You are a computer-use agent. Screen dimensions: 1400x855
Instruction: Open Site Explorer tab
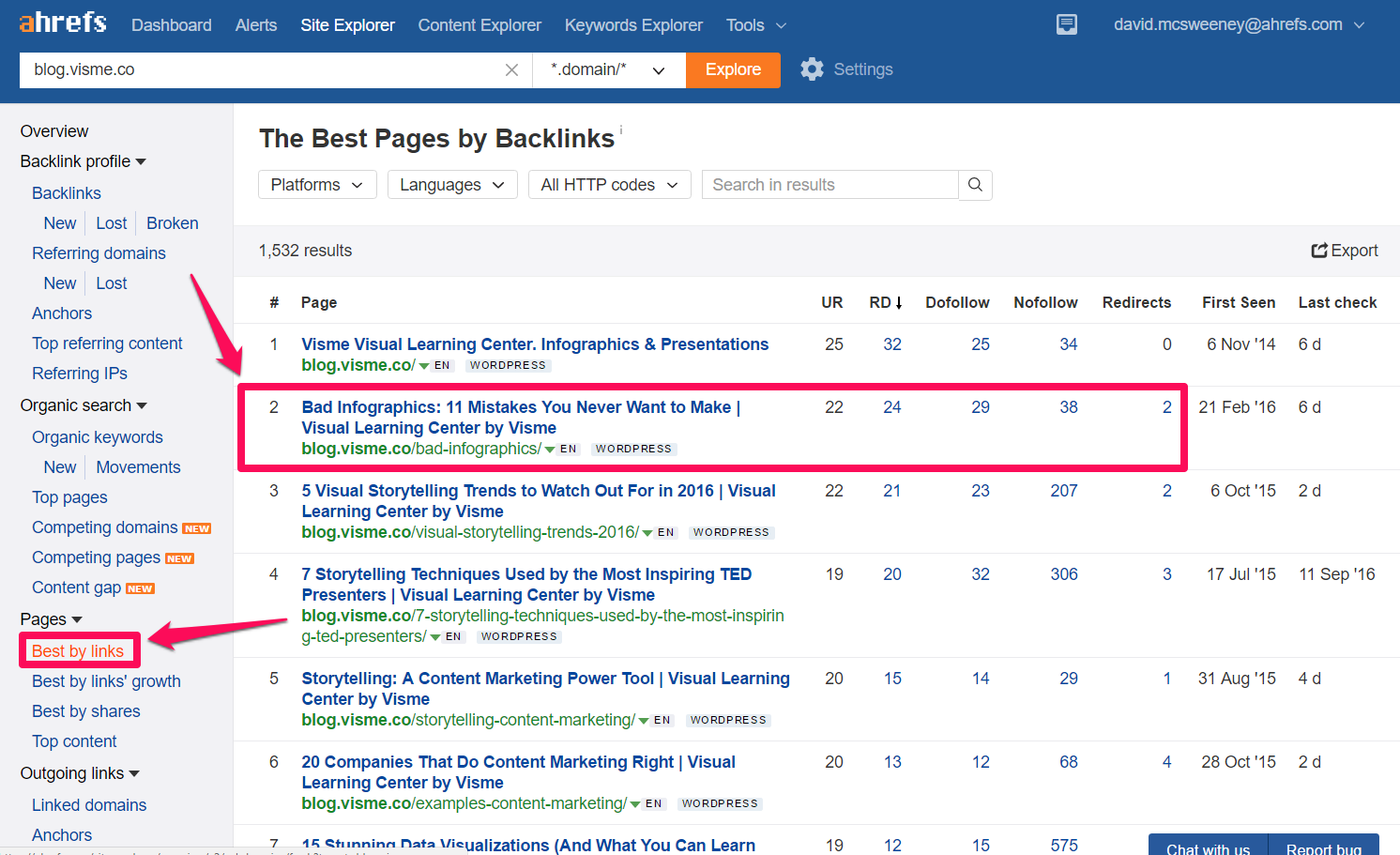coord(347,25)
